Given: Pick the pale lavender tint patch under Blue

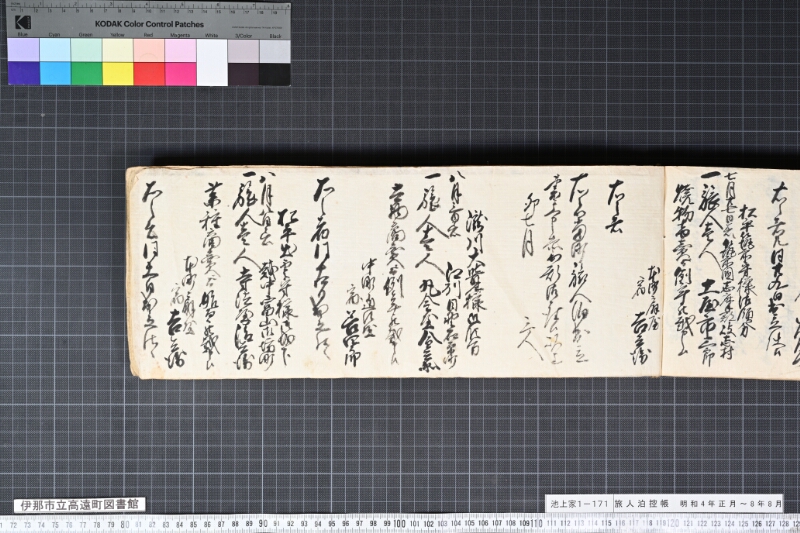Looking at the screenshot, I should (23, 50).
